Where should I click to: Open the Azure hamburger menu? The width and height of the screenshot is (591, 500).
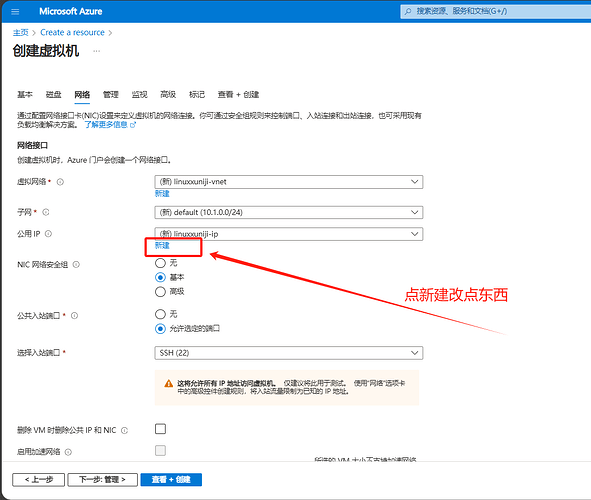(x=15, y=12)
